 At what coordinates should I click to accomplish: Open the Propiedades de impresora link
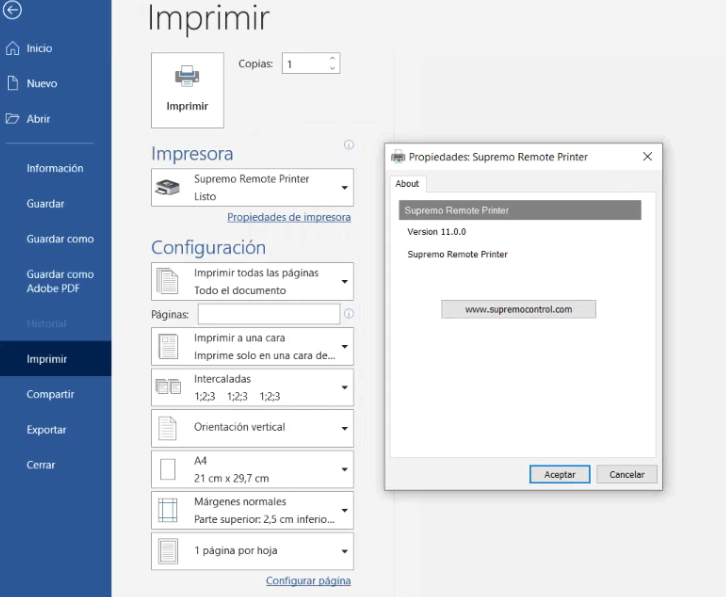coord(289,217)
